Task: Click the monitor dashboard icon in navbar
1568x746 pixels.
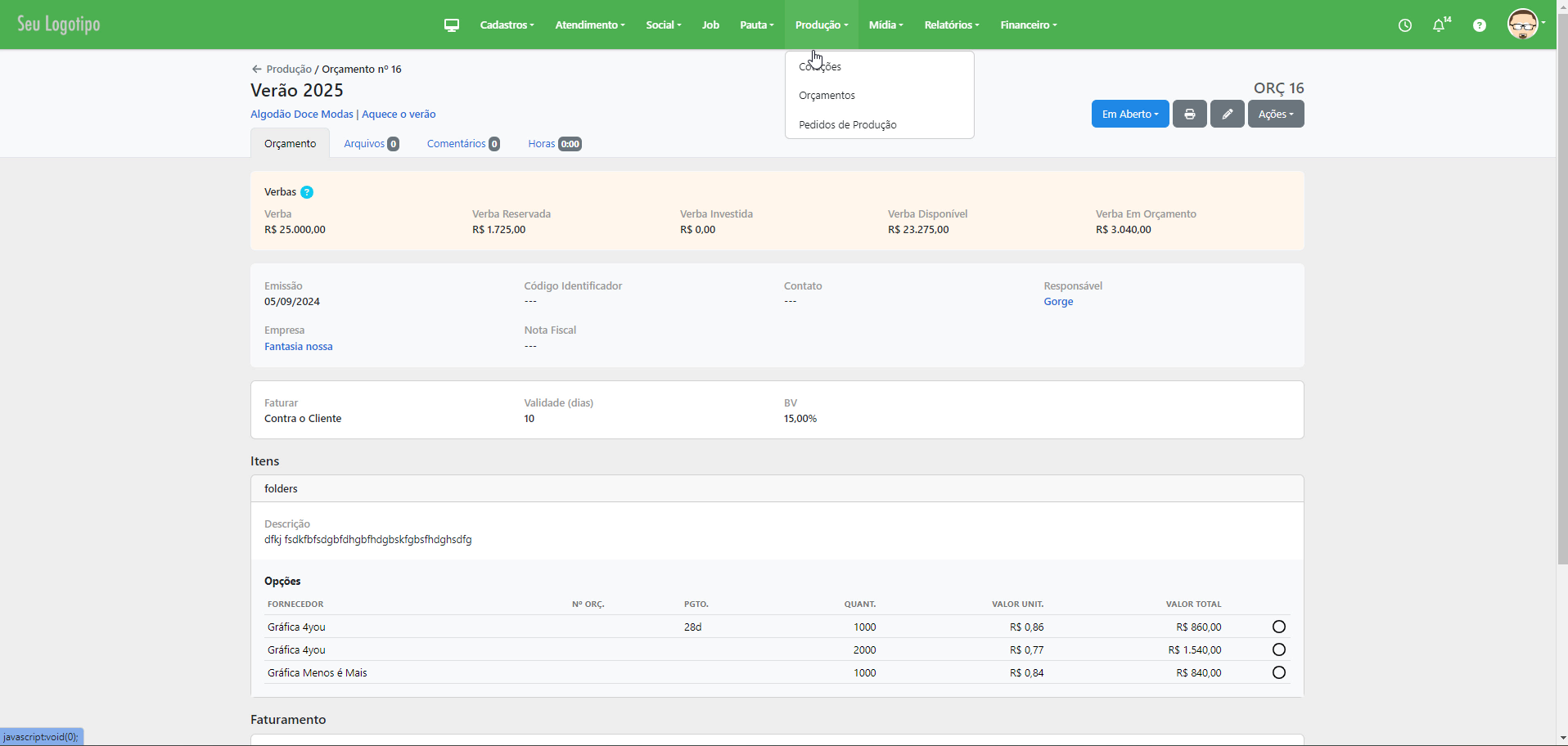Action: point(451,25)
